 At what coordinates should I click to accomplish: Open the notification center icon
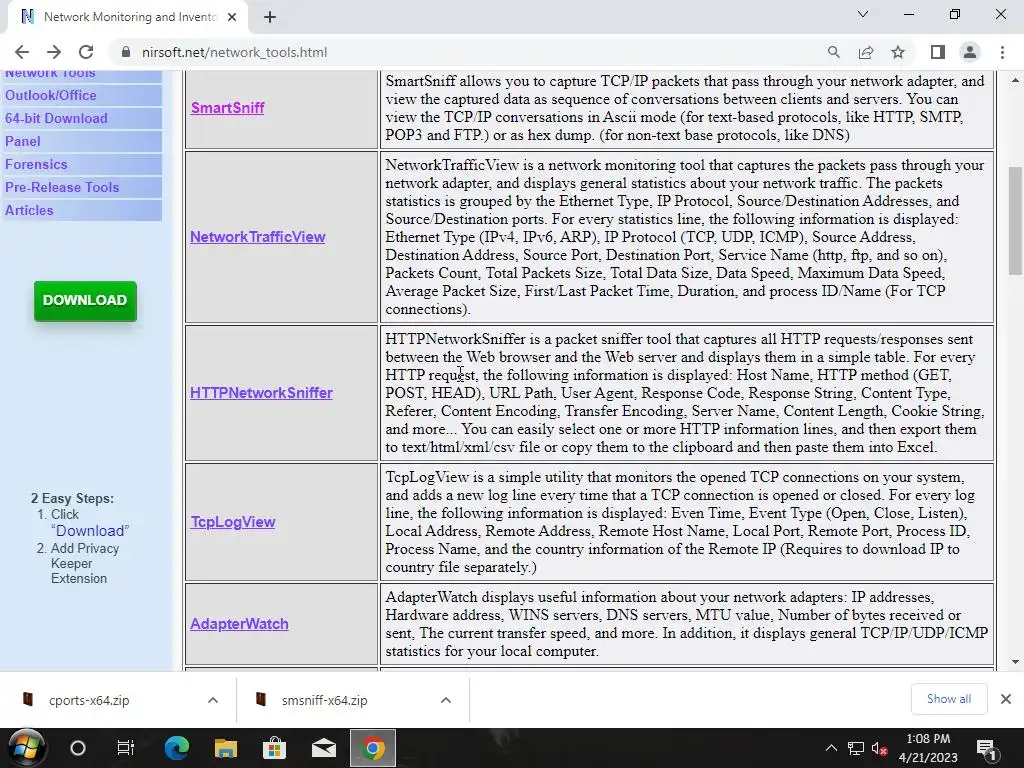[x=985, y=748]
